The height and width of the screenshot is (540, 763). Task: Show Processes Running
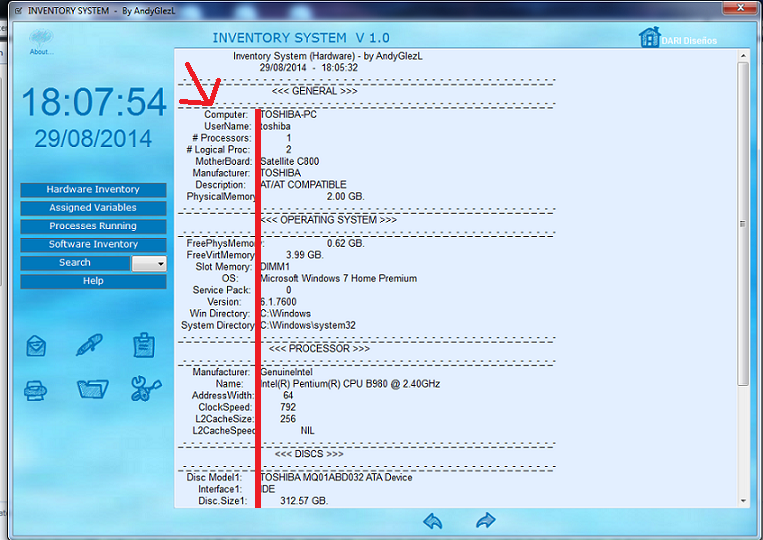pos(93,226)
